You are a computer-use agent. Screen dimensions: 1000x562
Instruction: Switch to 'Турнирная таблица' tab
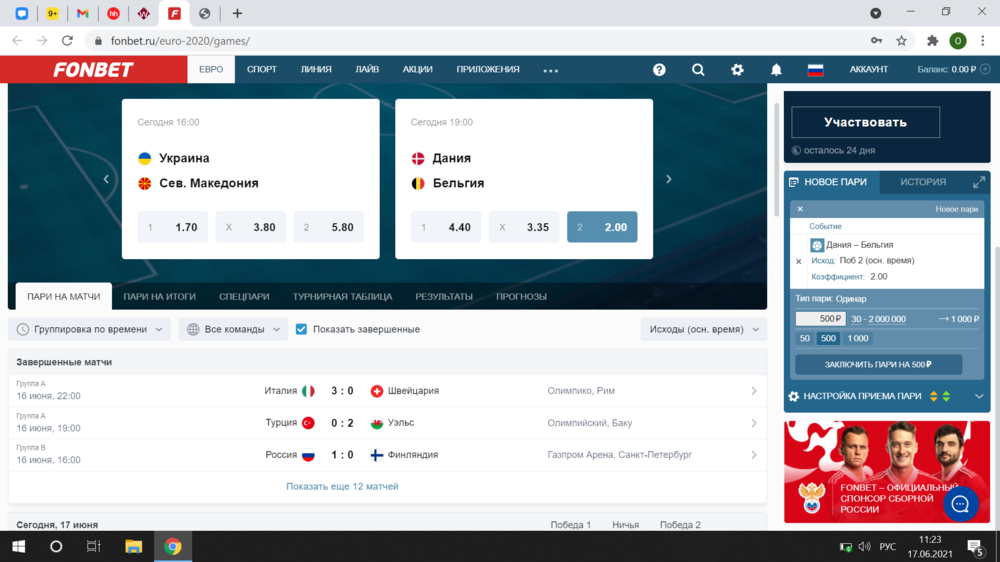pos(342,297)
